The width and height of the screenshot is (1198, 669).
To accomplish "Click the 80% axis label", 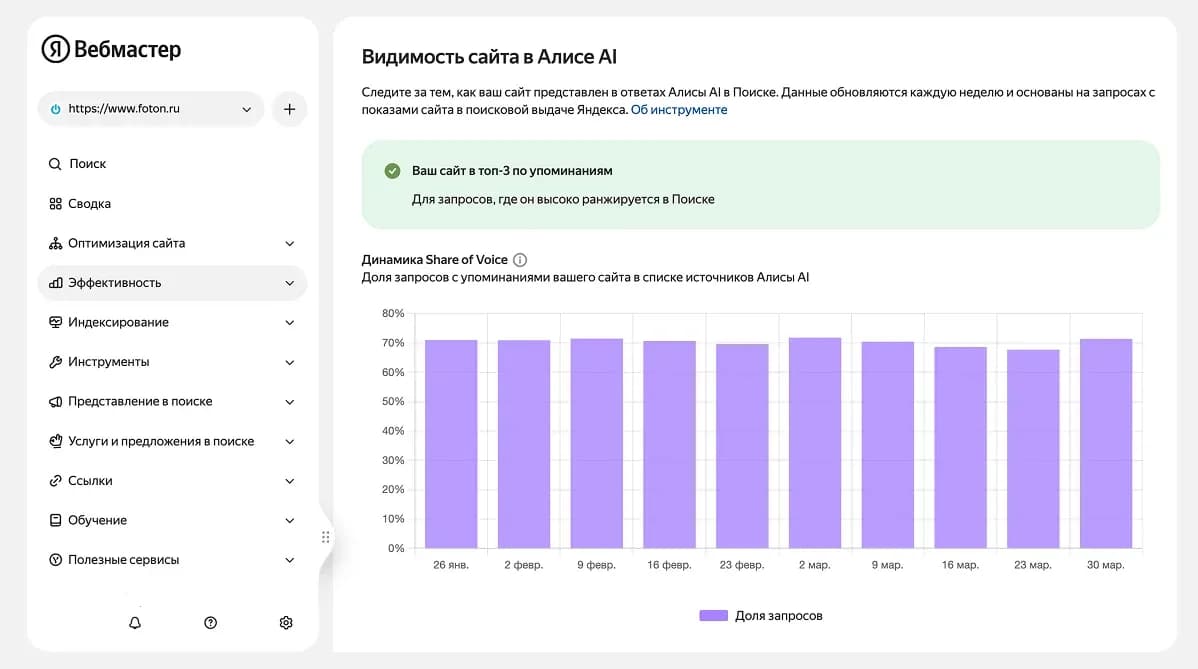I will click(x=393, y=314).
